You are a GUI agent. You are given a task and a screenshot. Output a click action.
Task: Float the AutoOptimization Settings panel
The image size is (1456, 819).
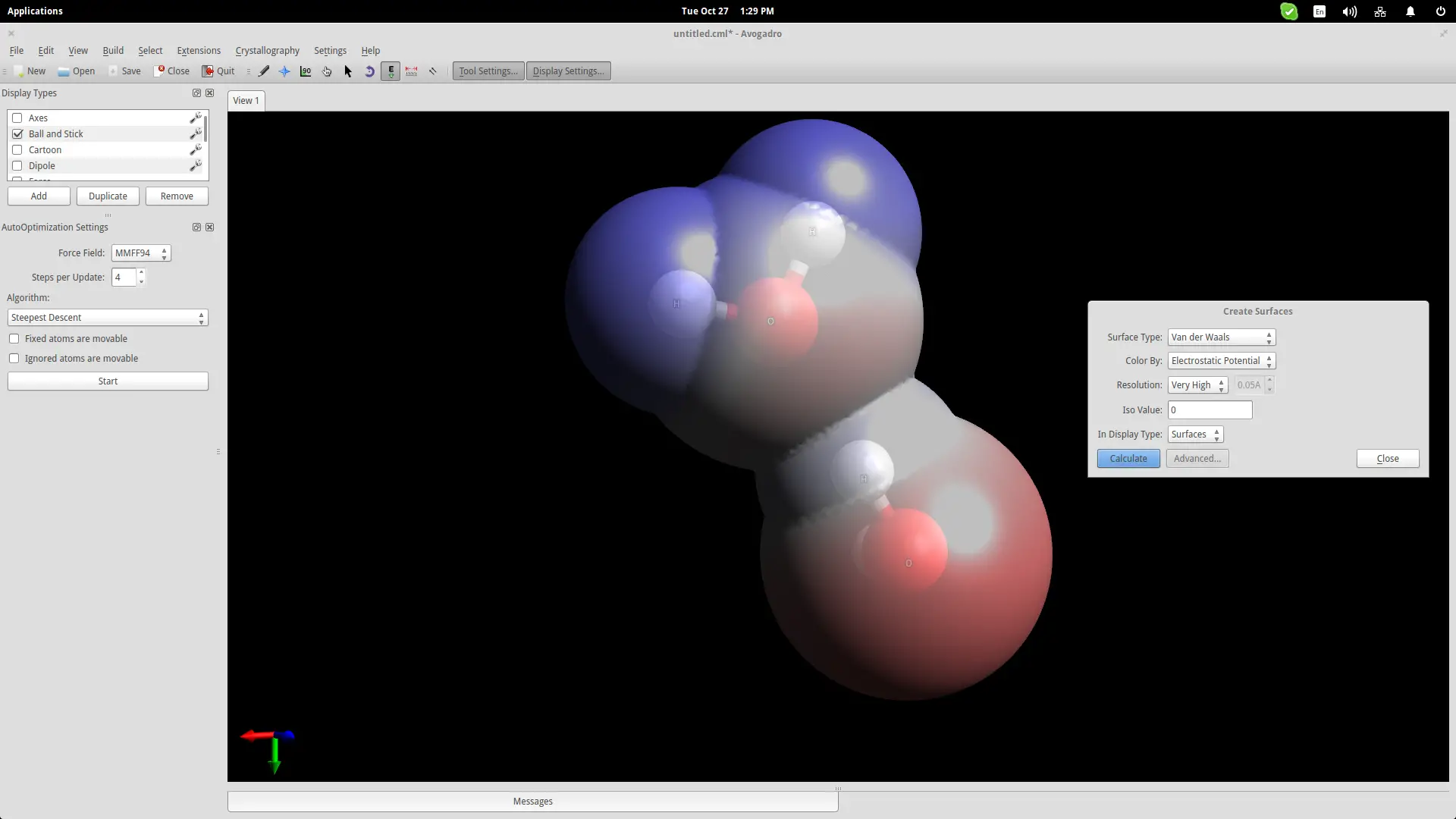(196, 227)
